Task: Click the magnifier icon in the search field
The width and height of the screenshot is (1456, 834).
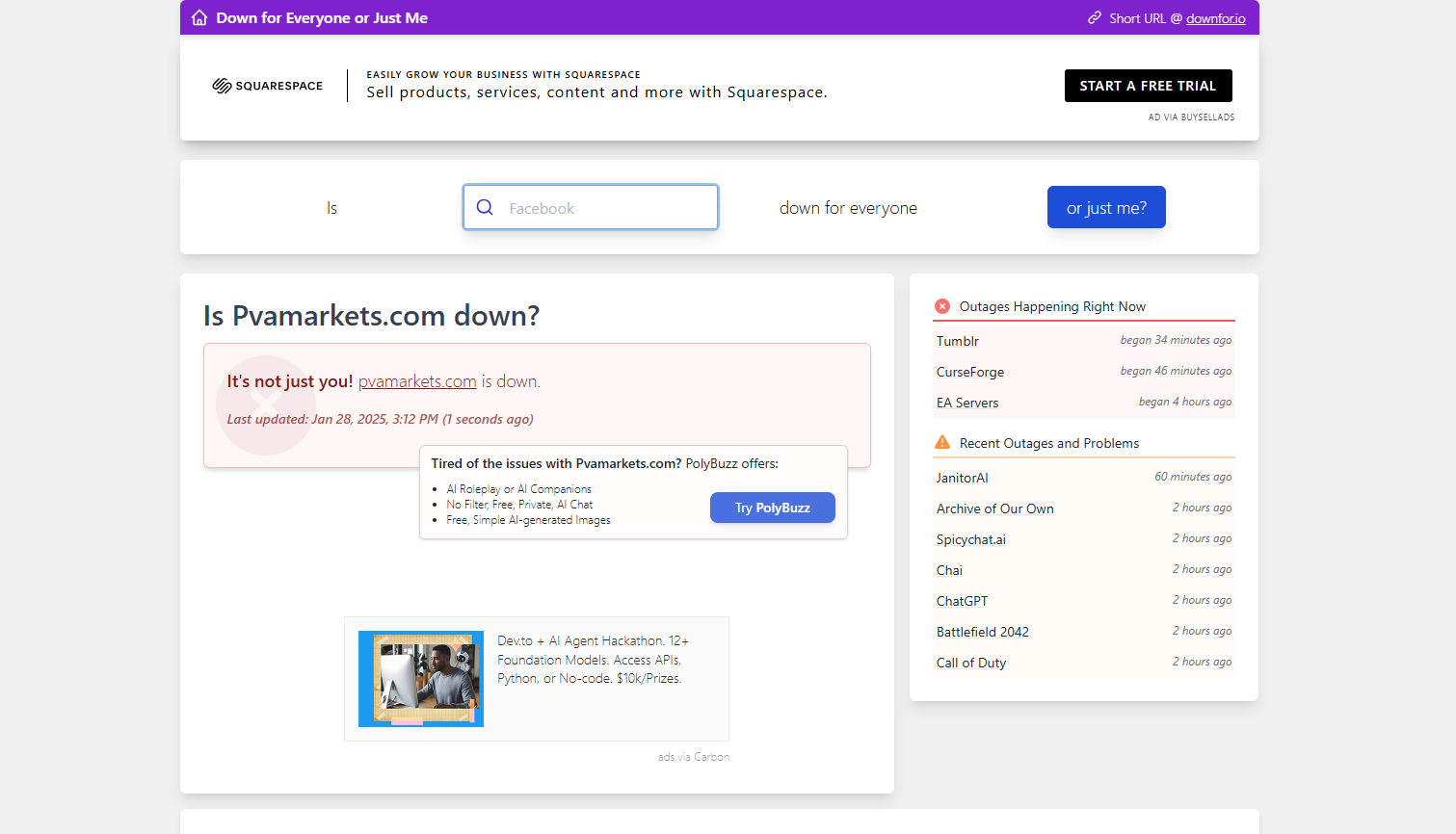Action: pyautogui.click(x=485, y=207)
